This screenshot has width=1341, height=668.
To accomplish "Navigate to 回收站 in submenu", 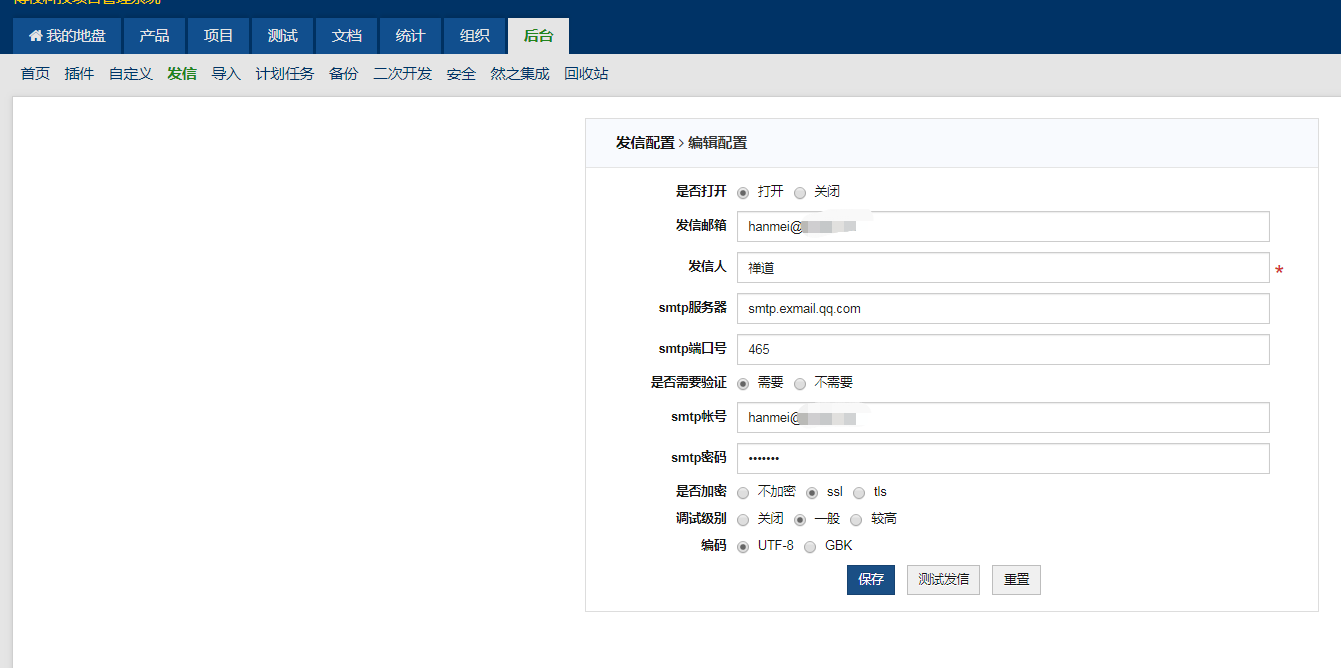I will pyautogui.click(x=586, y=74).
